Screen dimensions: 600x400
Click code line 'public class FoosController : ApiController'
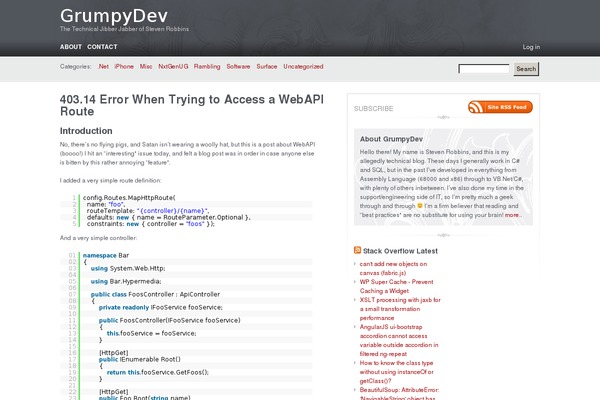[x=155, y=294]
